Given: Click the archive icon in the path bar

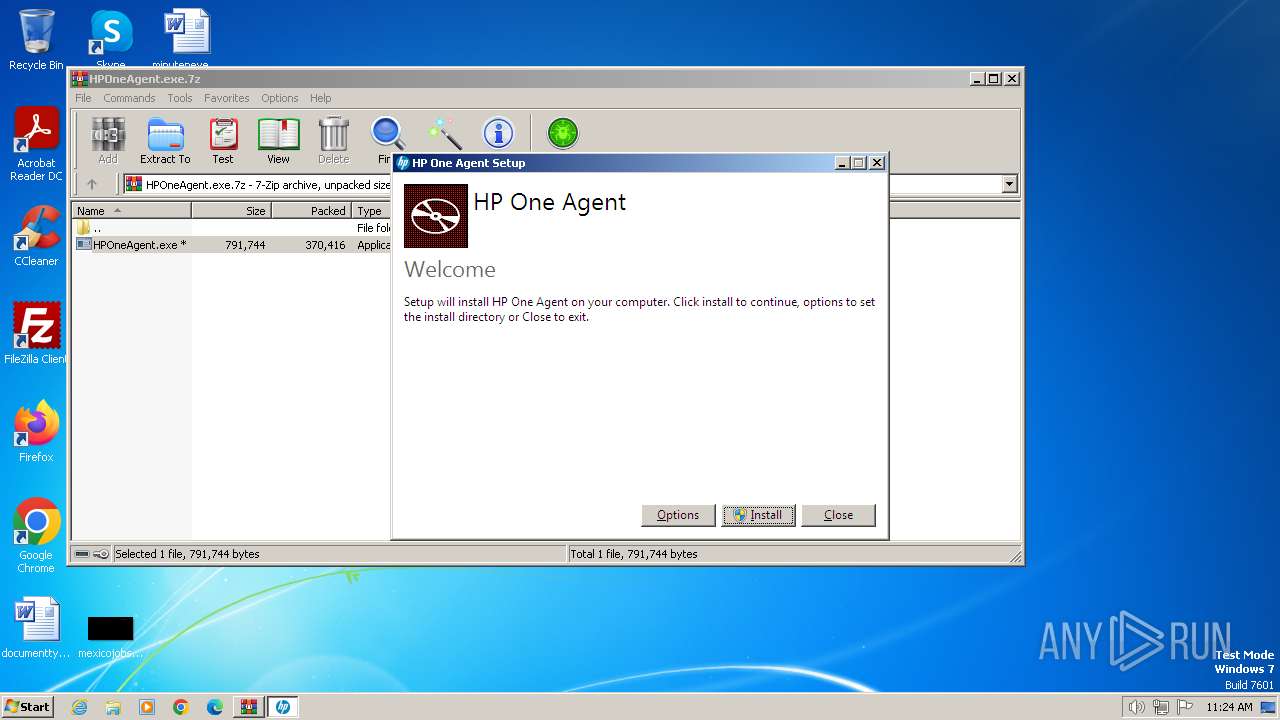Looking at the screenshot, I should click(x=134, y=184).
